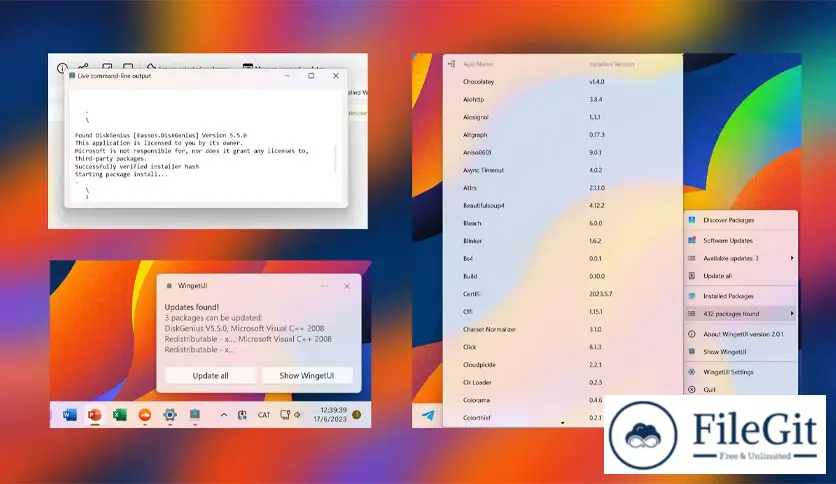Click Show WingetUI in the notification
The height and width of the screenshot is (484, 836).
(x=307, y=375)
